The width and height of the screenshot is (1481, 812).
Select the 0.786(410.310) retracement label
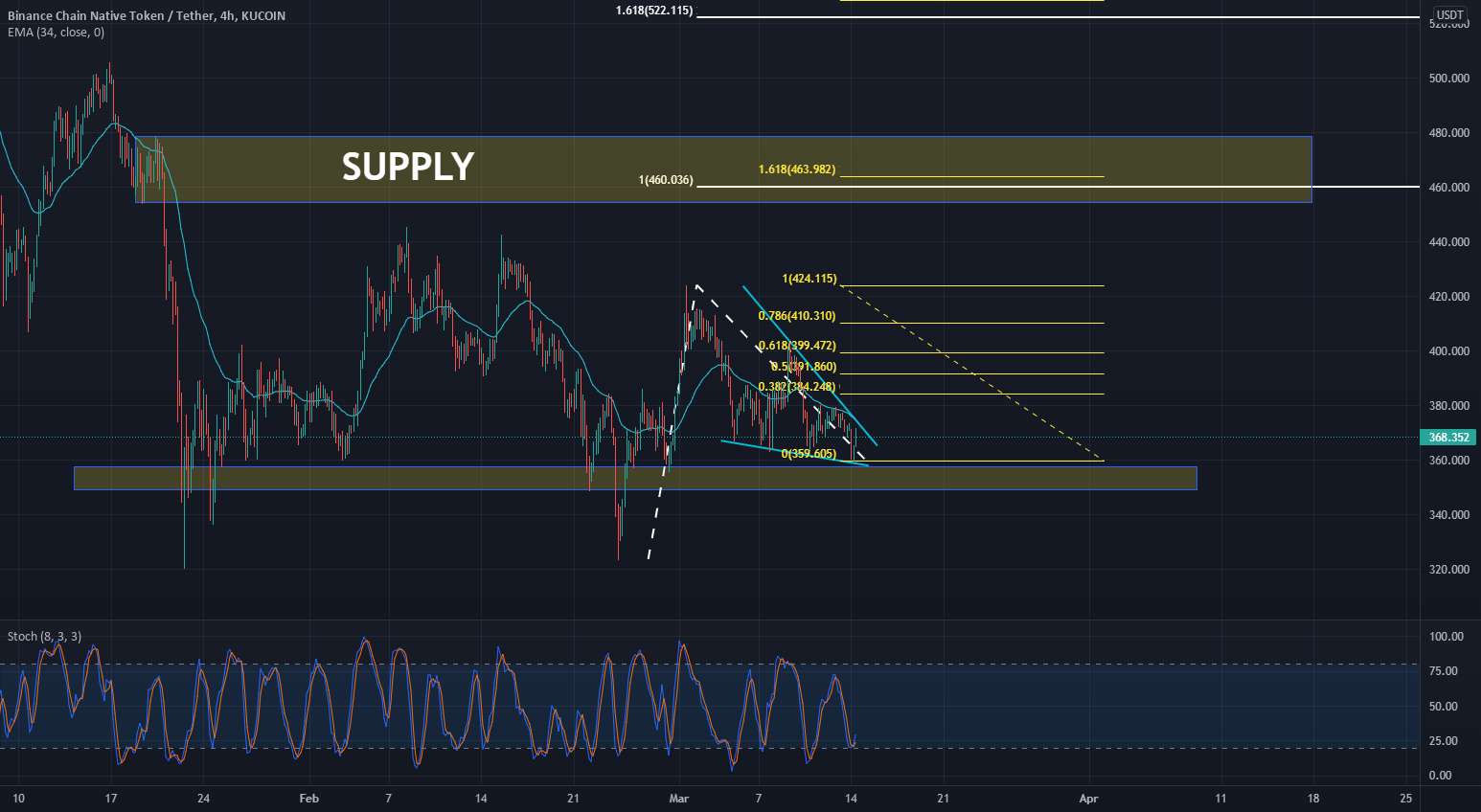(797, 316)
